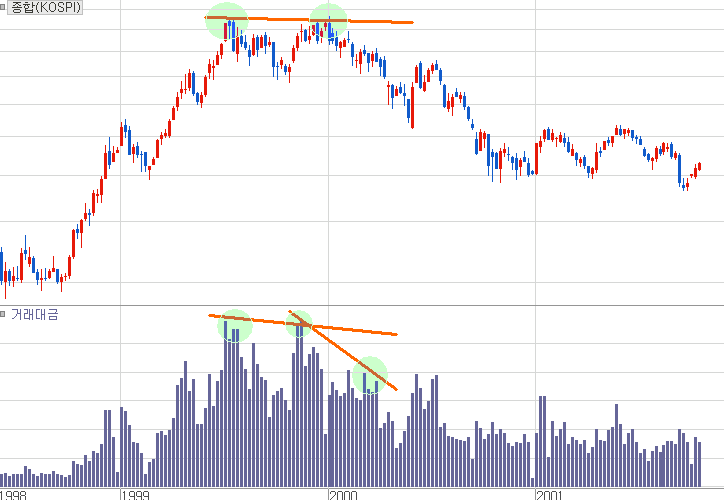The height and width of the screenshot is (500, 724).
Task: Click the small square icon beside 거래대금
Action: pos(5,315)
